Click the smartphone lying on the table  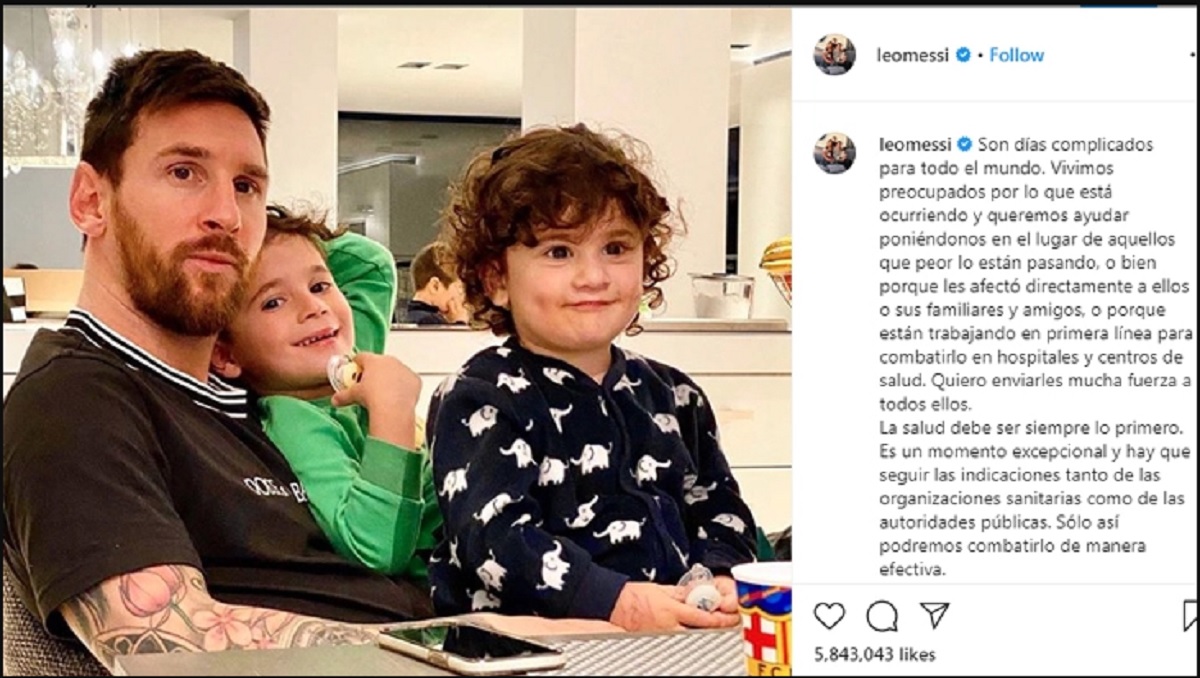tap(471, 648)
